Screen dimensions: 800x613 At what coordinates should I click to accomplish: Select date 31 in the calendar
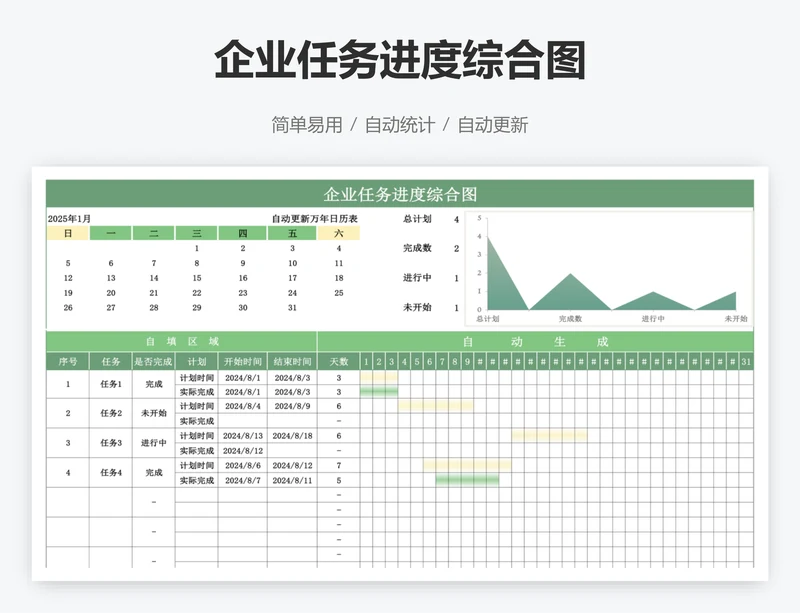[x=292, y=308]
